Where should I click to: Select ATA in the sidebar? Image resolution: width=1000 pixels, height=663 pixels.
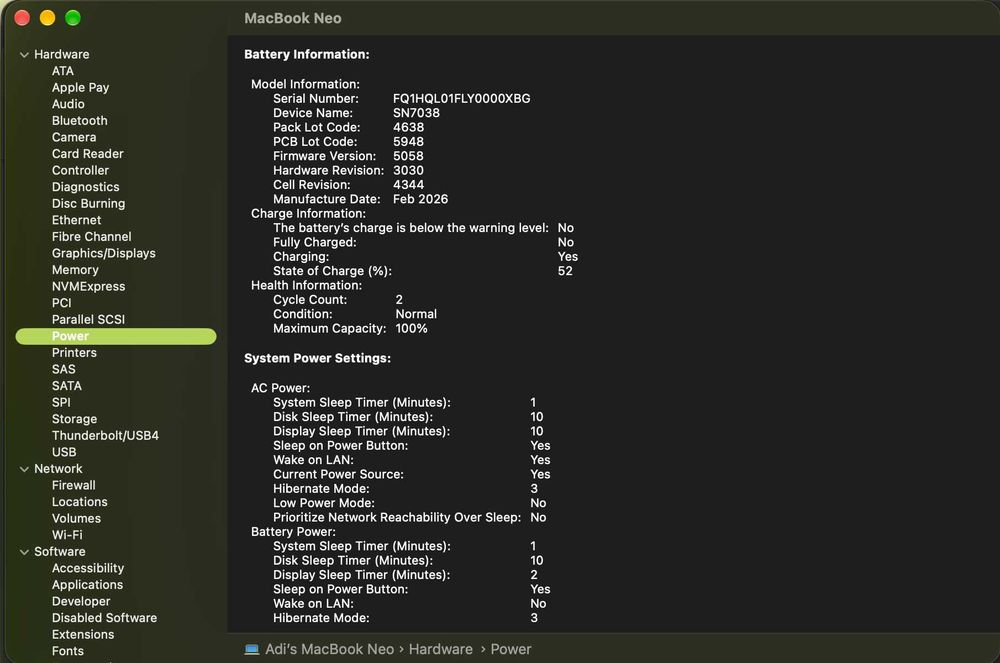[62, 71]
